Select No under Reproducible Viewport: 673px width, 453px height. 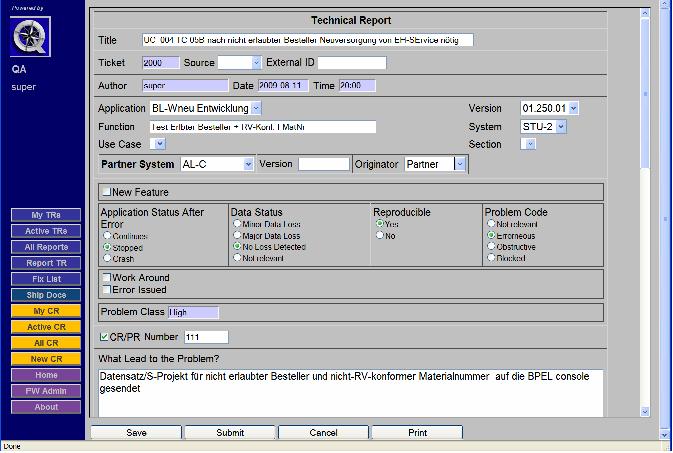(379, 236)
